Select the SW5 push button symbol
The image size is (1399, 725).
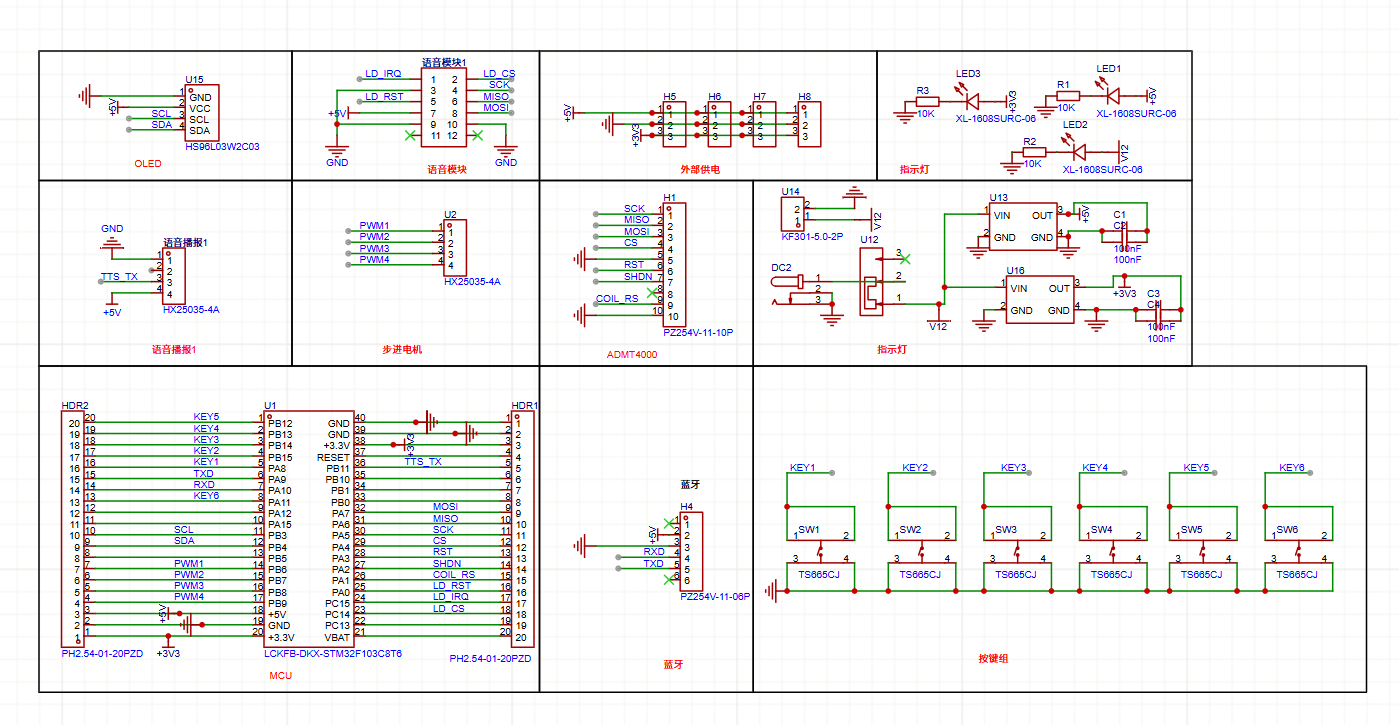point(1204,550)
